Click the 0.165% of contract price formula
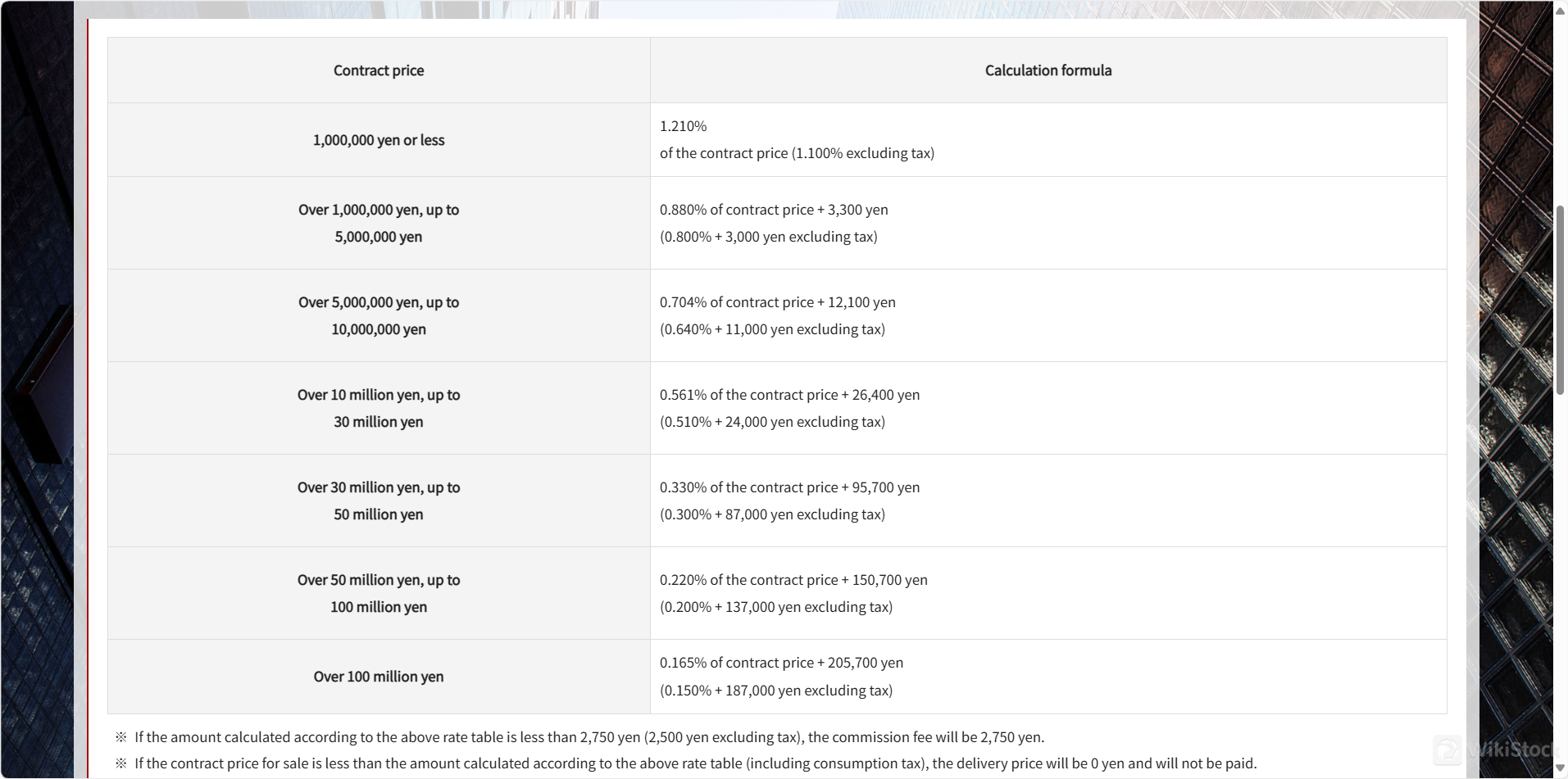 781,662
